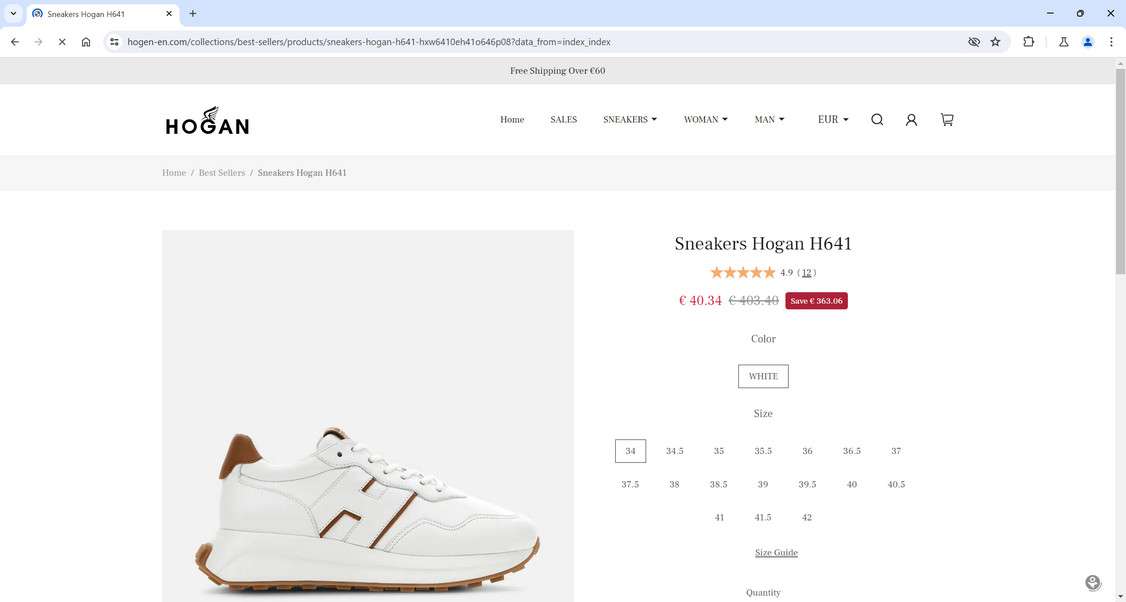The image size is (1126, 602).
Task: Open the EUR currency dropdown
Action: point(833,120)
